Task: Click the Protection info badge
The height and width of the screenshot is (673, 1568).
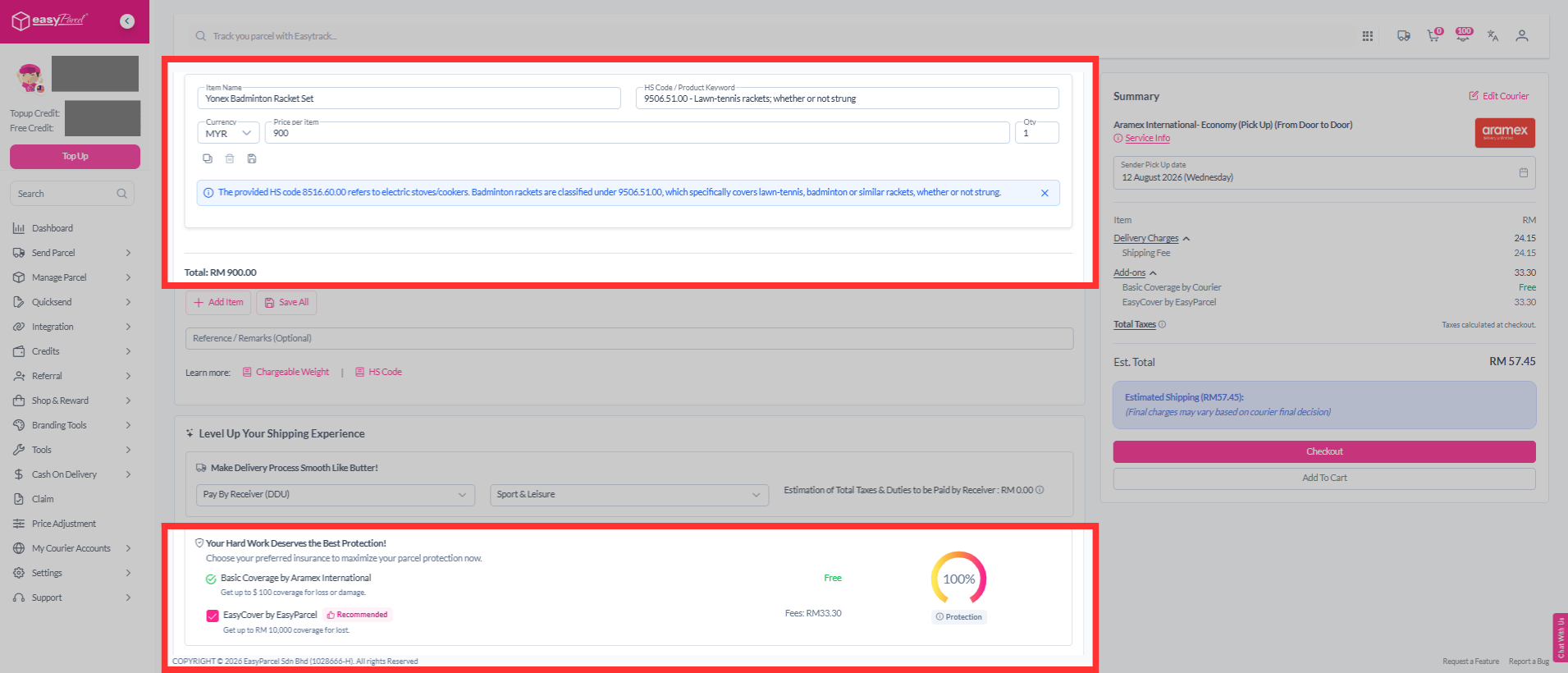Action: (959, 617)
